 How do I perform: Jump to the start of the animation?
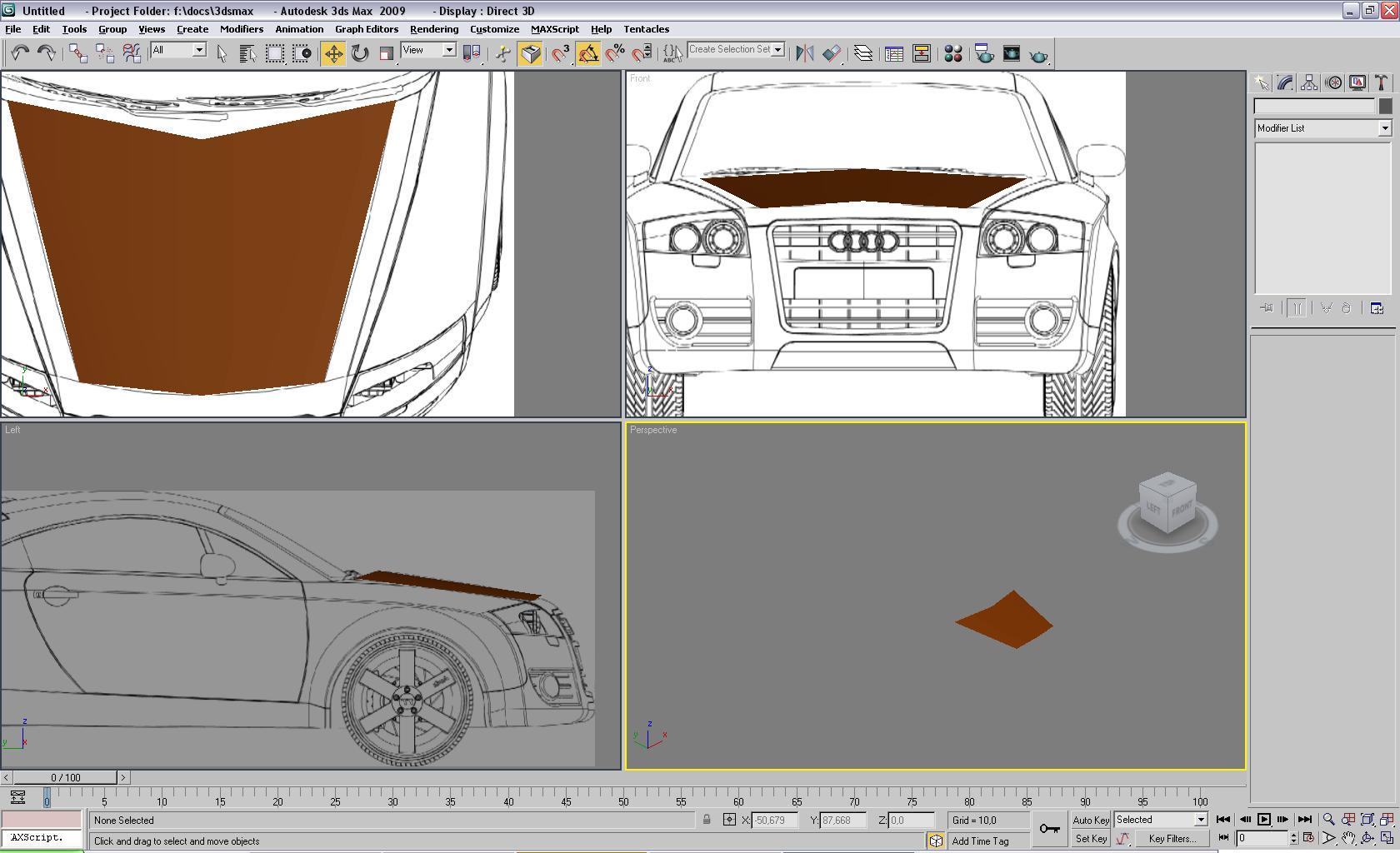(x=1223, y=820)
